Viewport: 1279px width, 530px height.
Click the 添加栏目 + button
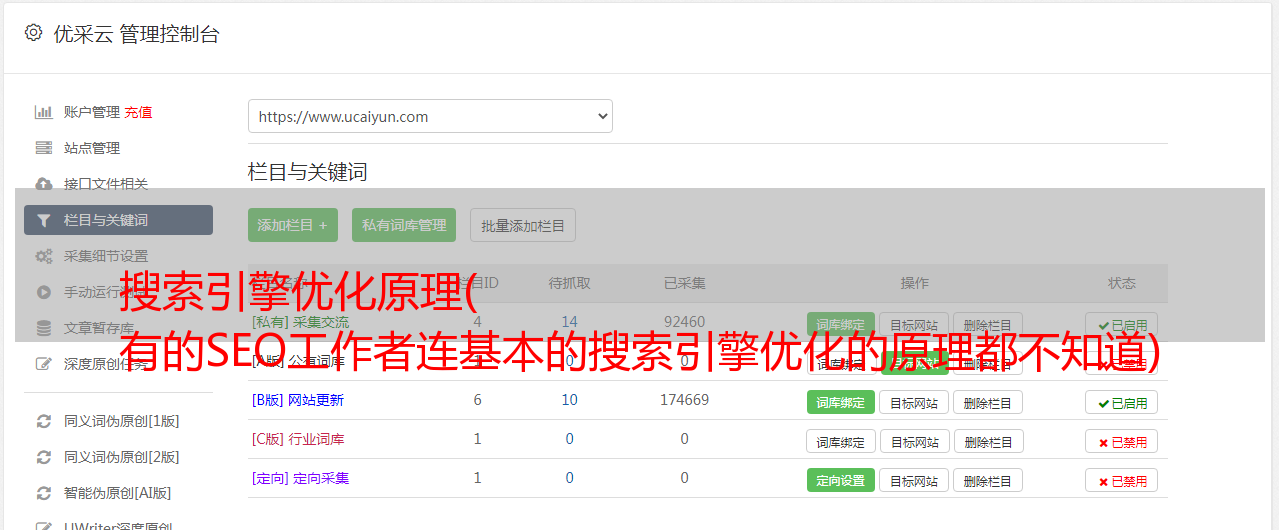coord(293,225)
